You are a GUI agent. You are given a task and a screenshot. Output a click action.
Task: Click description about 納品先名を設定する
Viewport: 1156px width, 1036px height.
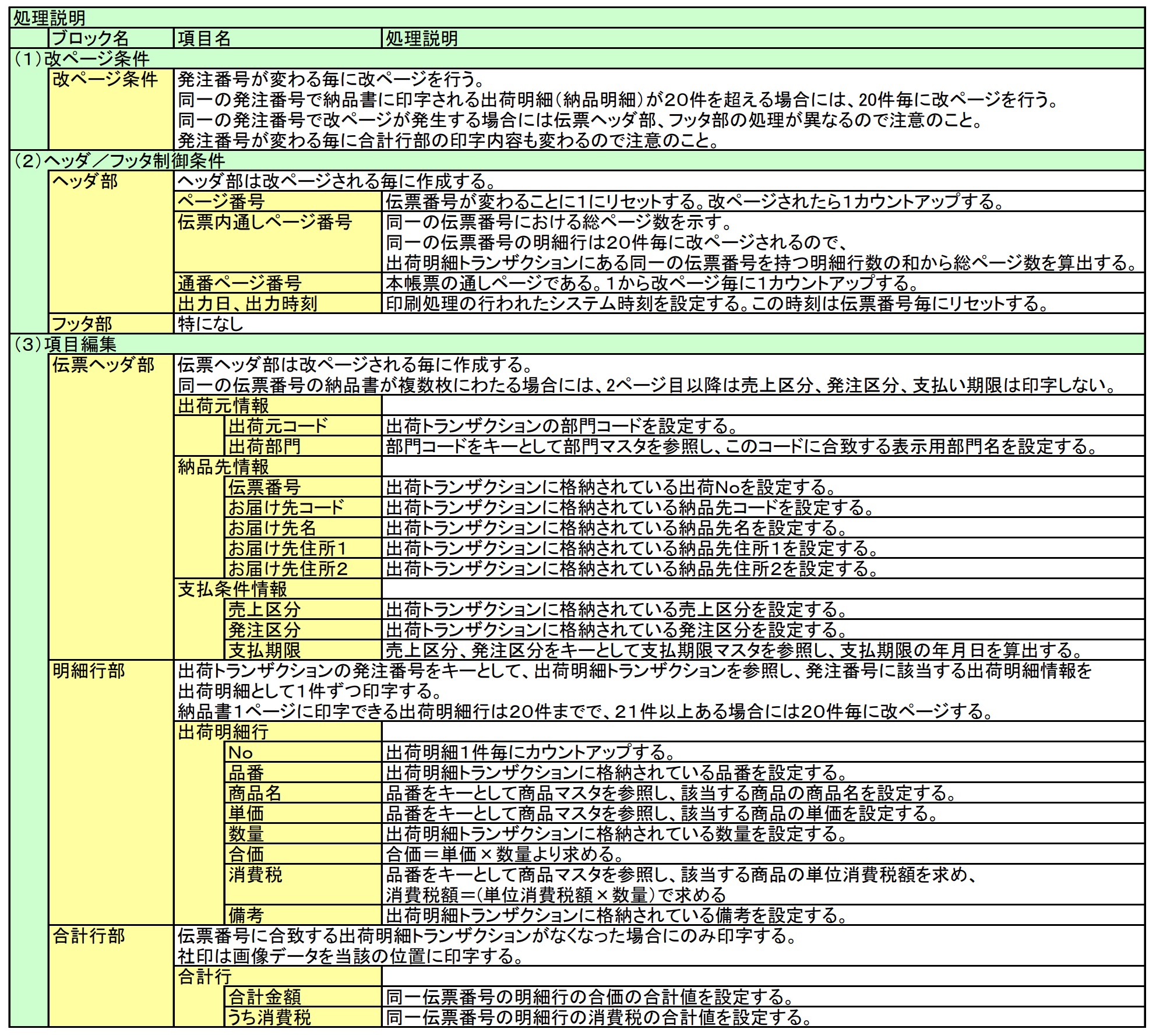point(763,528)
